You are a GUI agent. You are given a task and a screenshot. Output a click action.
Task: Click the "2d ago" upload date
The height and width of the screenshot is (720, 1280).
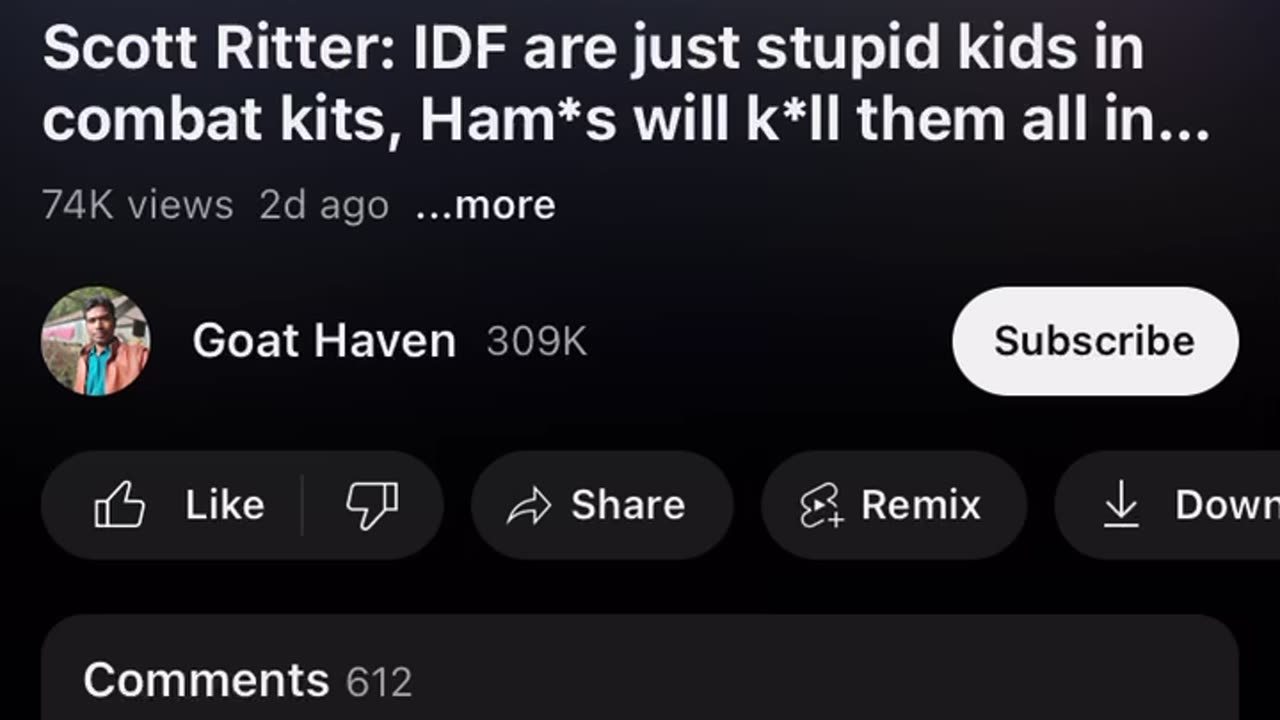[x=324, y=205]
